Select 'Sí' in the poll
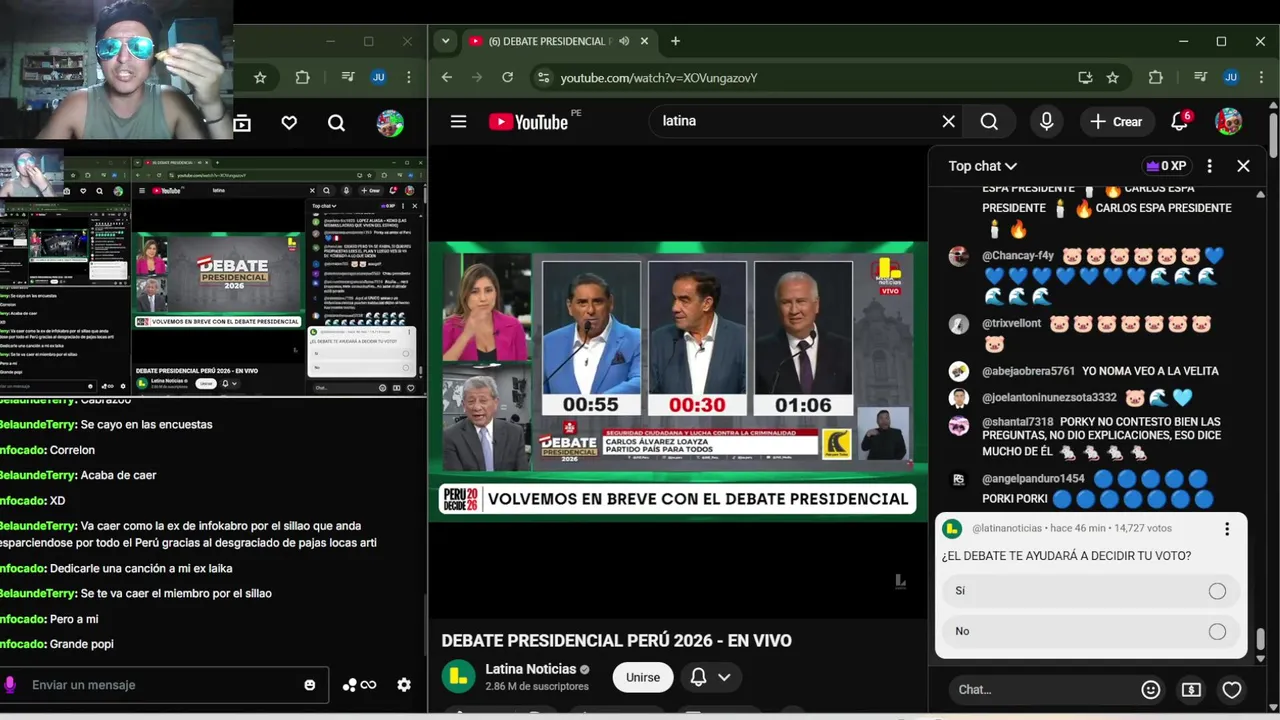Viewport: 1280px width, 720px height. point(1090,591)
